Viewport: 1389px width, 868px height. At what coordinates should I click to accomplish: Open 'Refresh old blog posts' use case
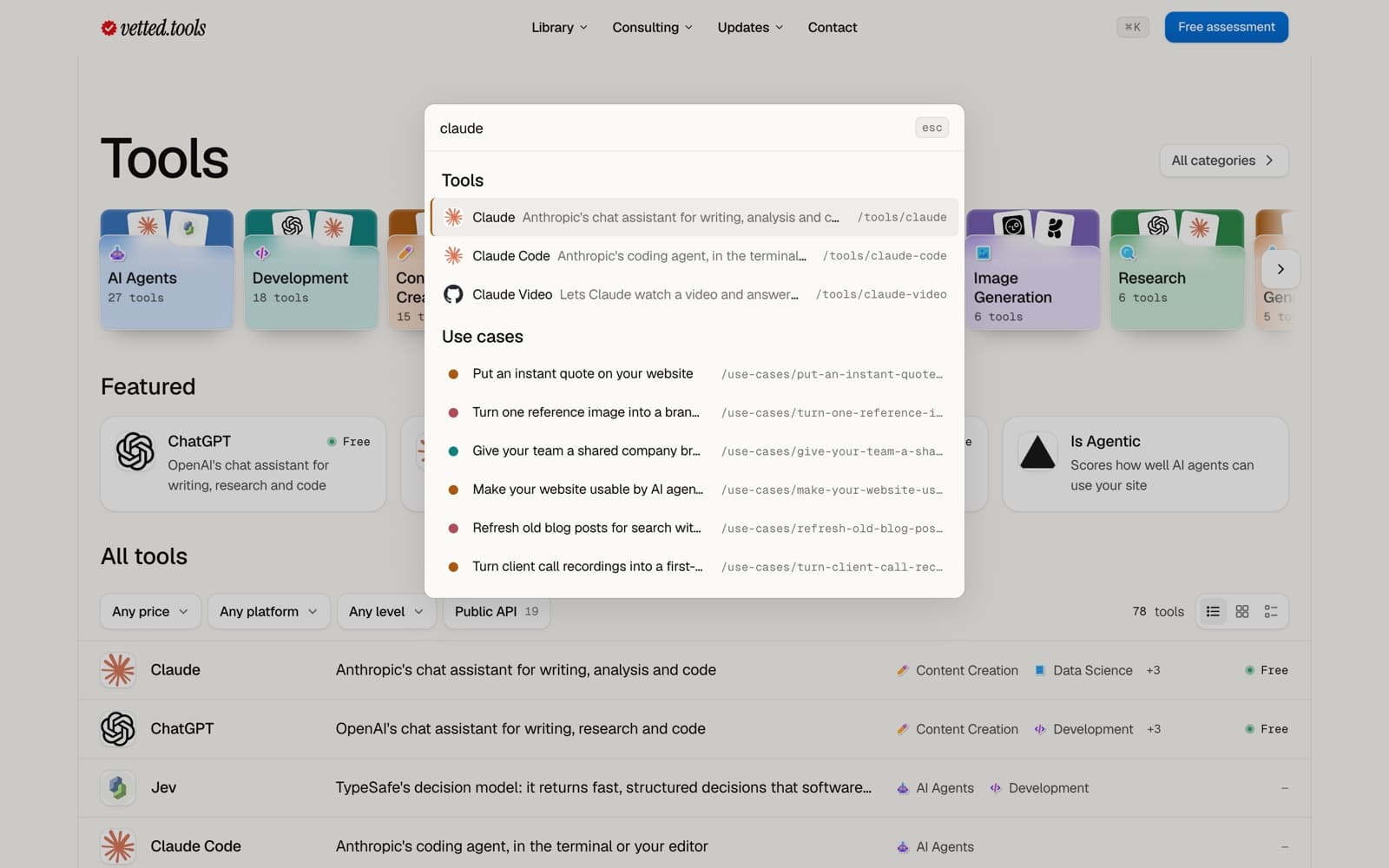[694, 528]
